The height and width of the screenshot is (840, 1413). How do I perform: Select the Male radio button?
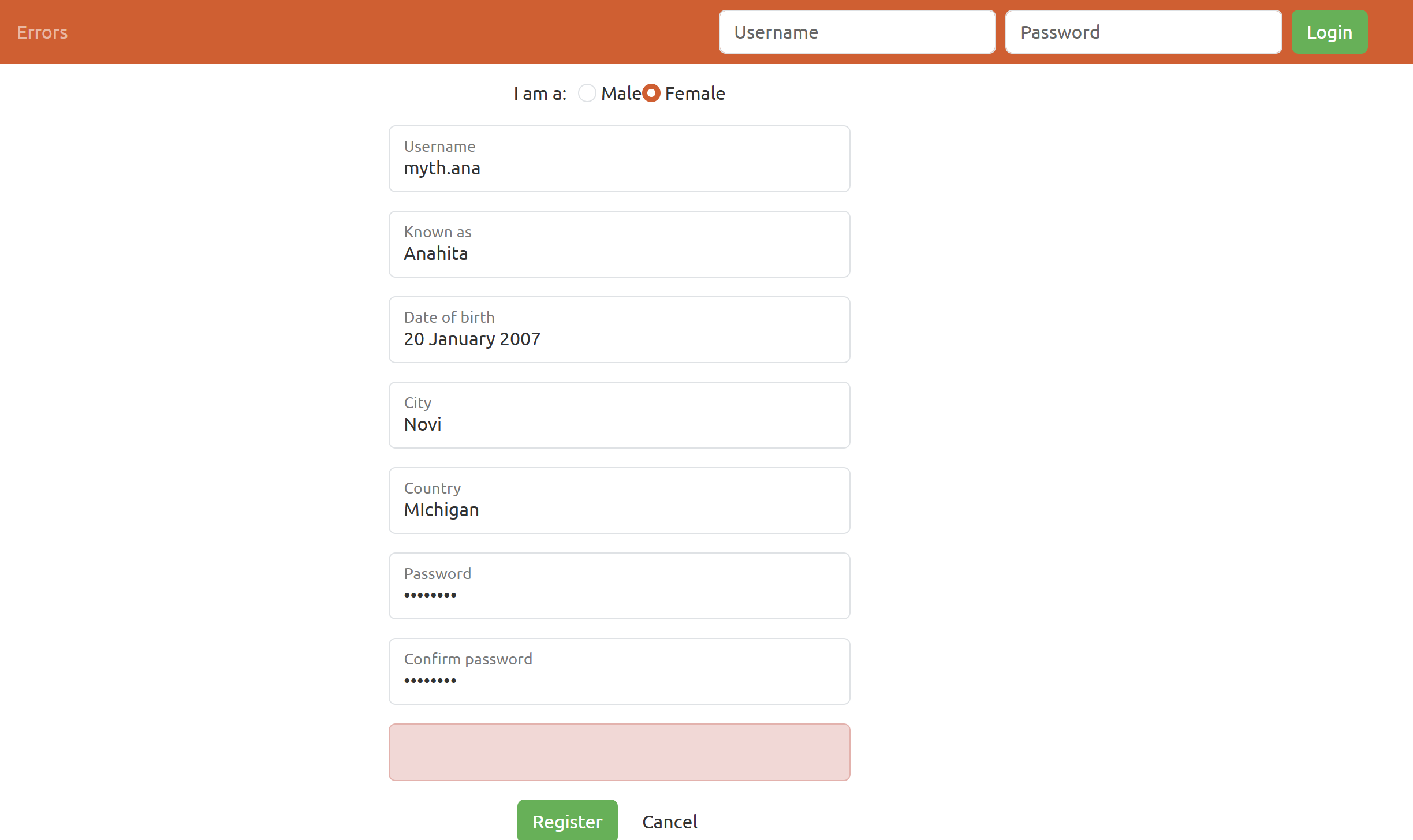click(587, 93)
